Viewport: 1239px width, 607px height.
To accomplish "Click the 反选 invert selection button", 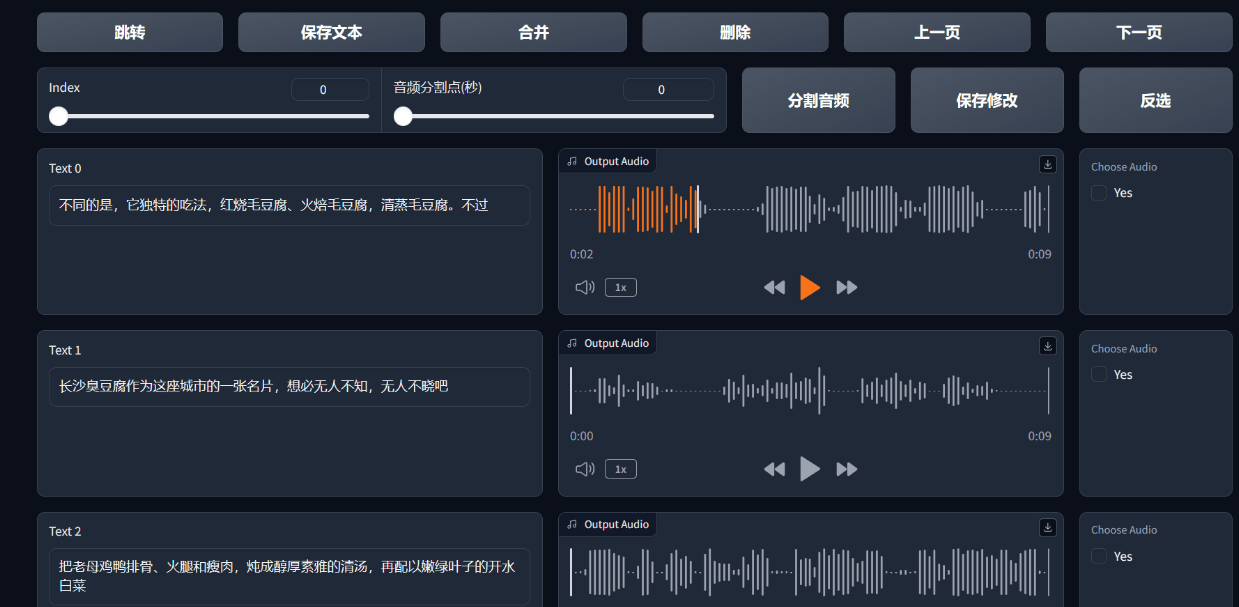I will (x=1155, y=100).
